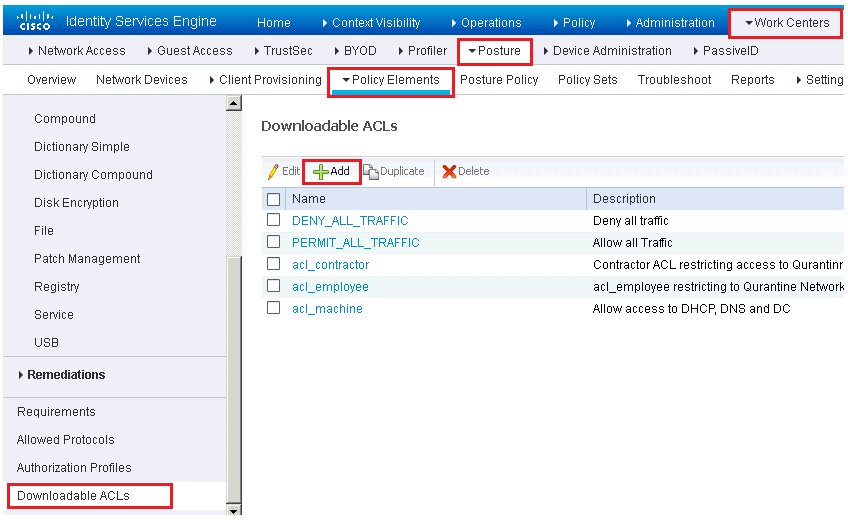Open the Reports tab
This screenshot has height=523, width=848.
tap(753, 80)
